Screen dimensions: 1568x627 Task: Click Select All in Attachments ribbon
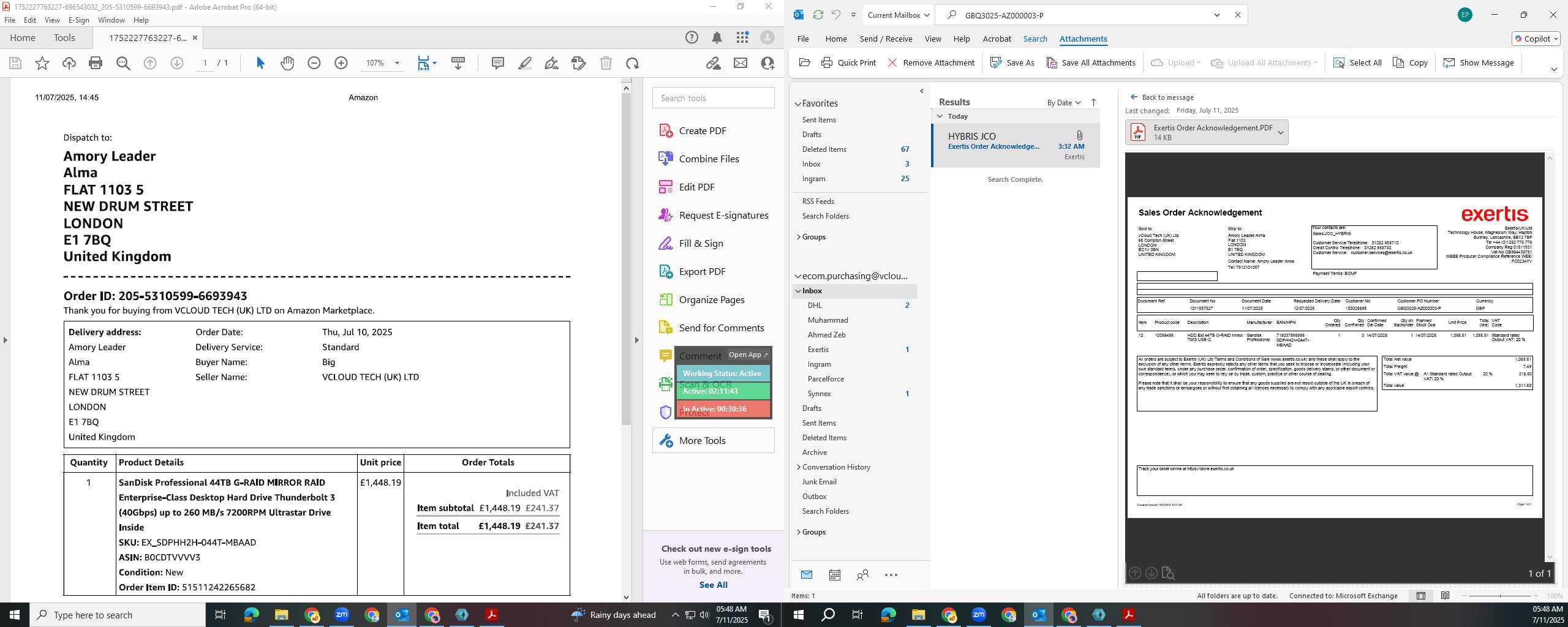point(1357,62)
